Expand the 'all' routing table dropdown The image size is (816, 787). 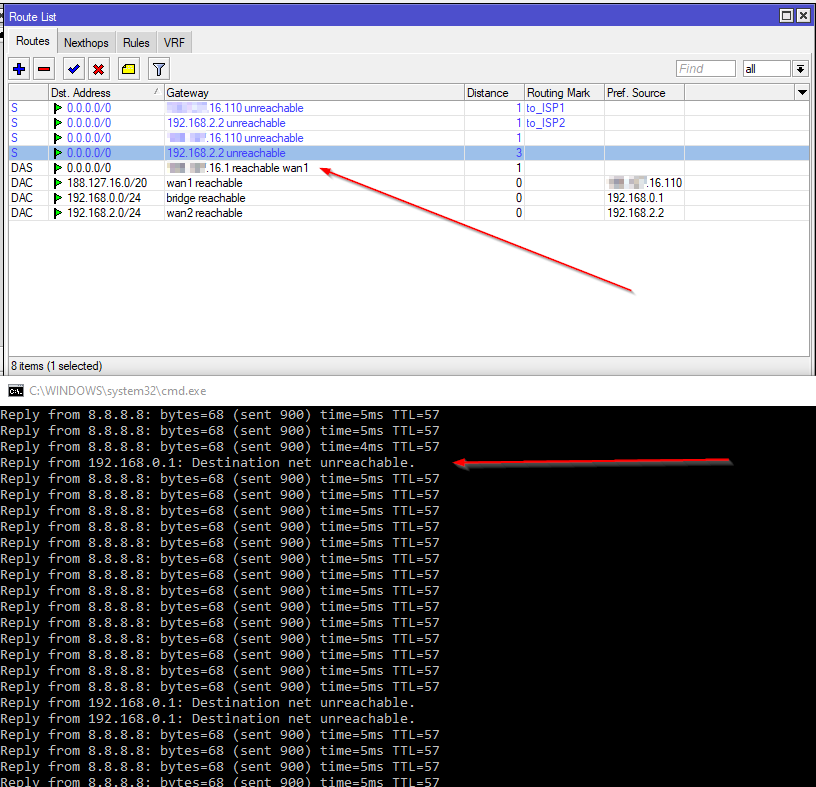click(x=800, y=69)
